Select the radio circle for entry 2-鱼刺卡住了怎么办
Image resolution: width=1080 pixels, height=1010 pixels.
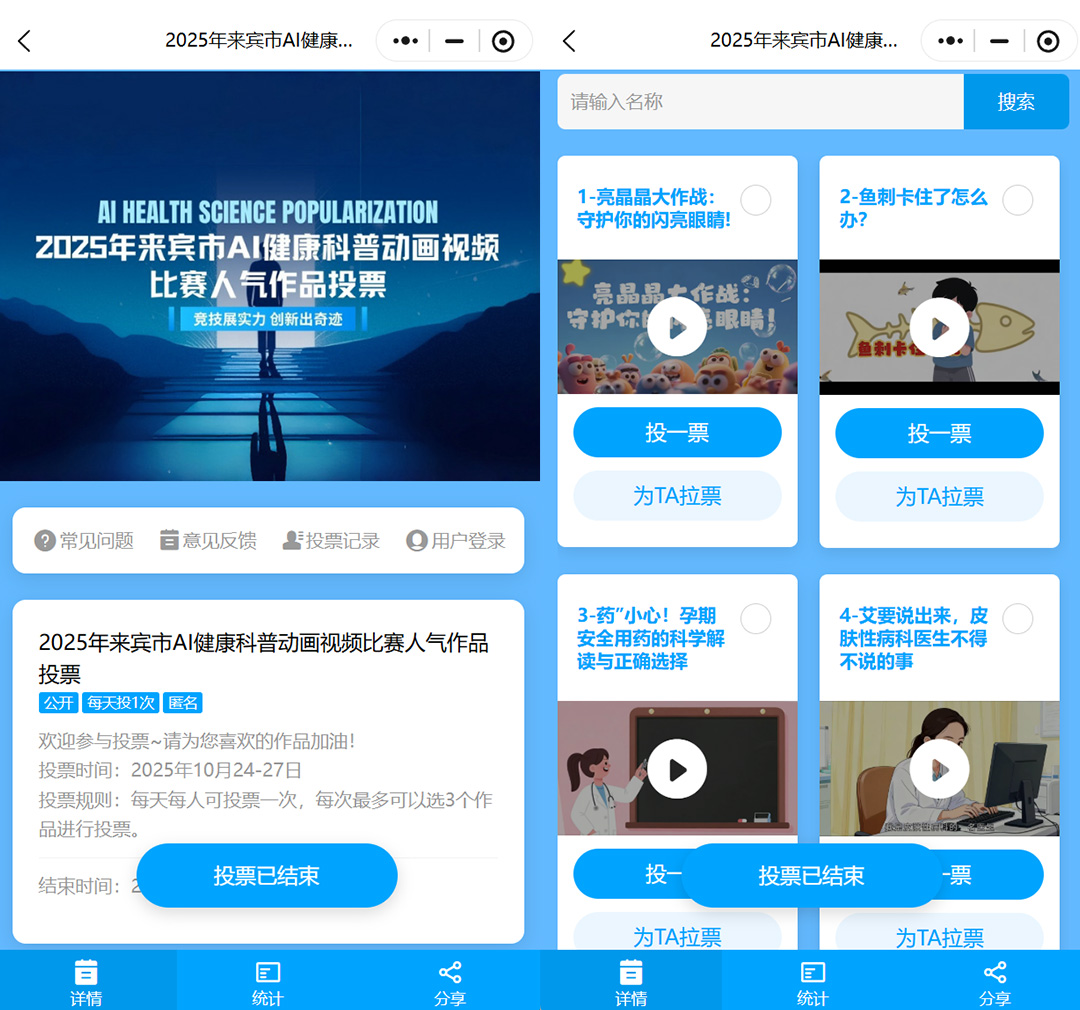tap(1017, 200)
